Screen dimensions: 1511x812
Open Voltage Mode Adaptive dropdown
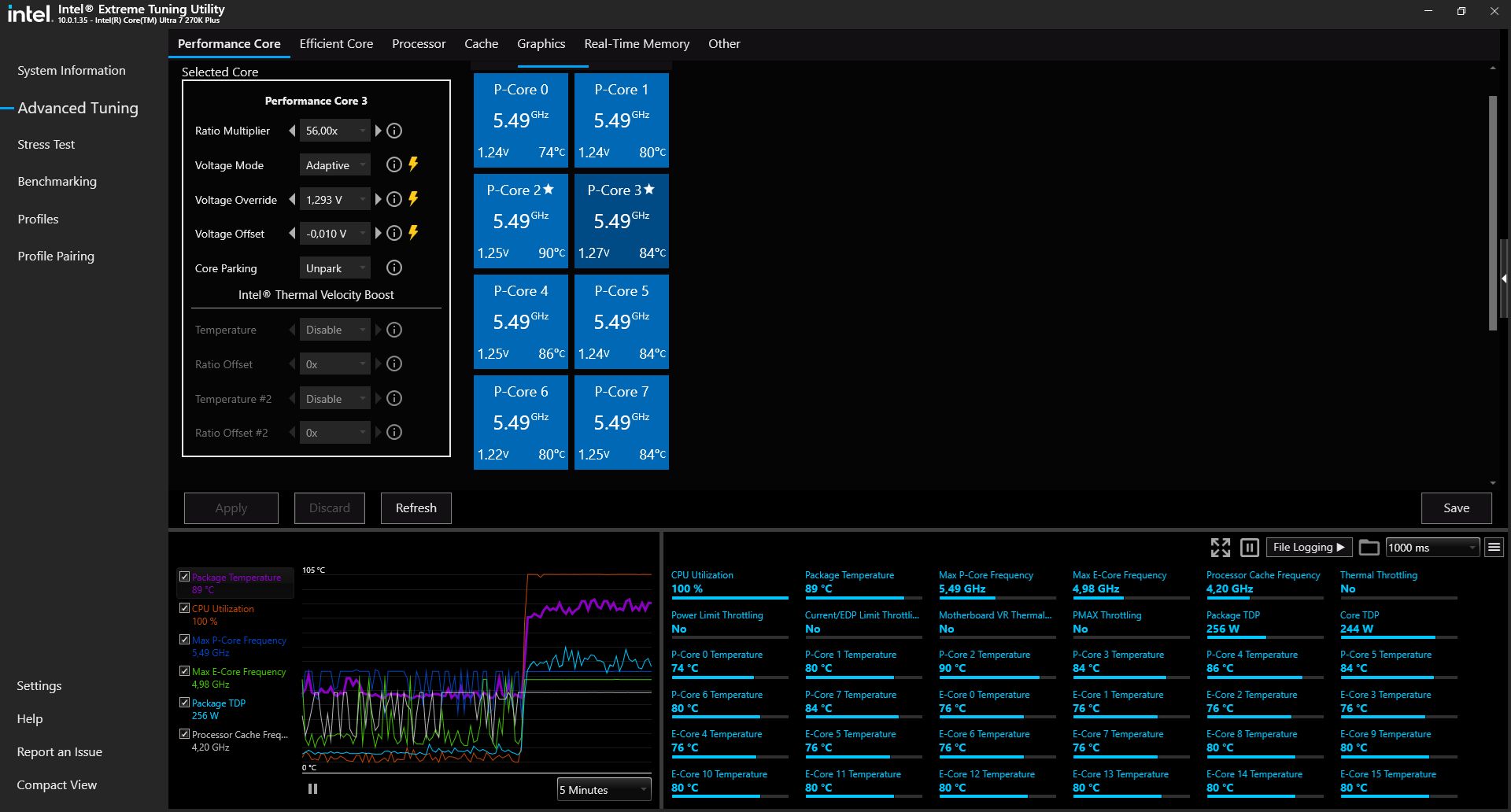coord(334,165)
